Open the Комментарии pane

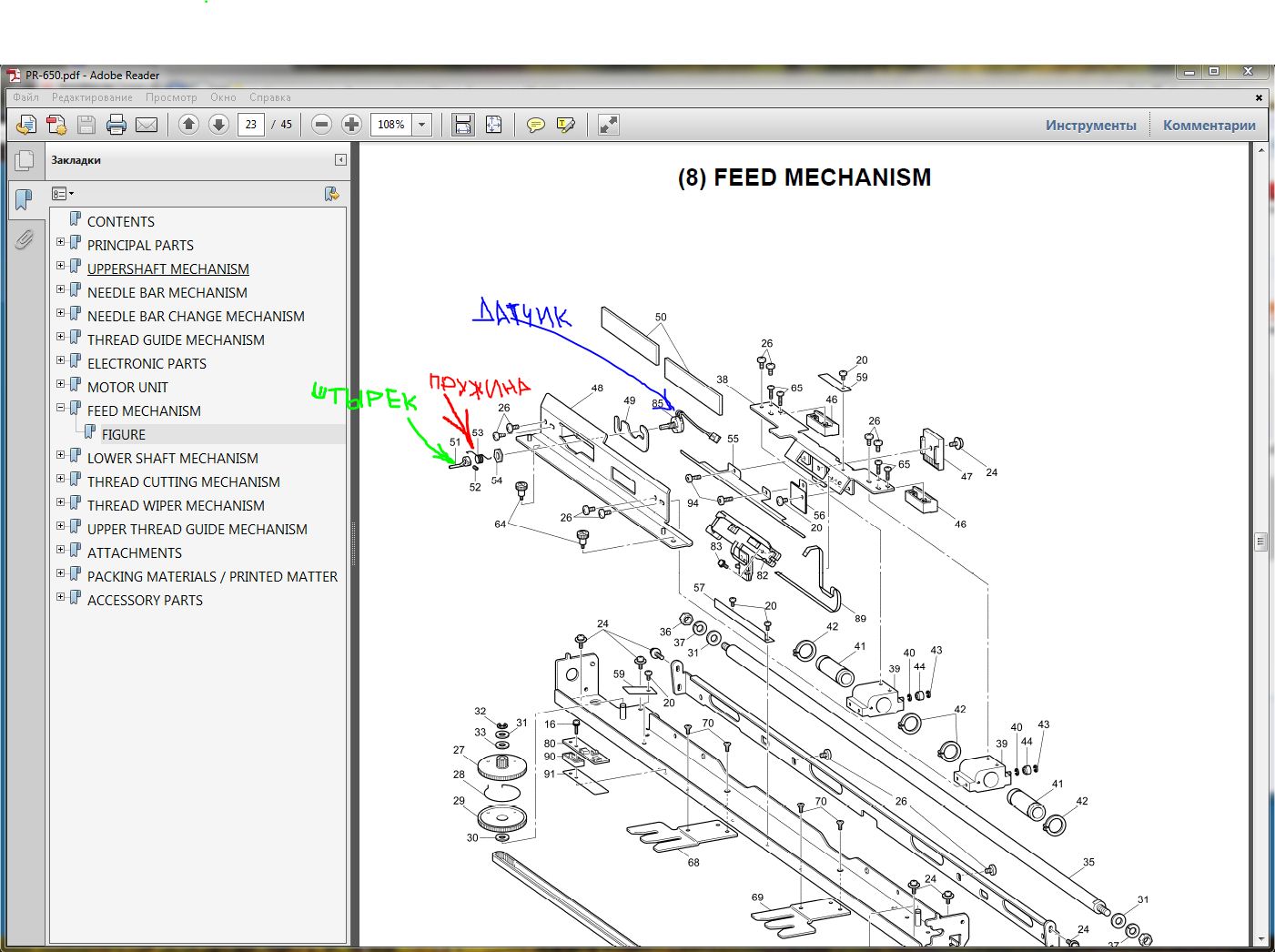click(x=1209, y=126)
